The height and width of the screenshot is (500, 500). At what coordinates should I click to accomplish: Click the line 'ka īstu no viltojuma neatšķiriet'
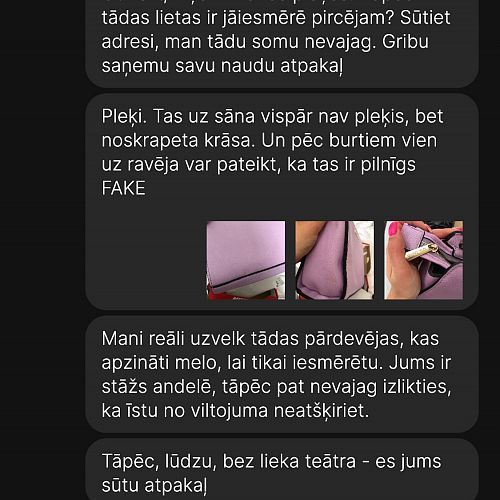click(x=235, y=410)
